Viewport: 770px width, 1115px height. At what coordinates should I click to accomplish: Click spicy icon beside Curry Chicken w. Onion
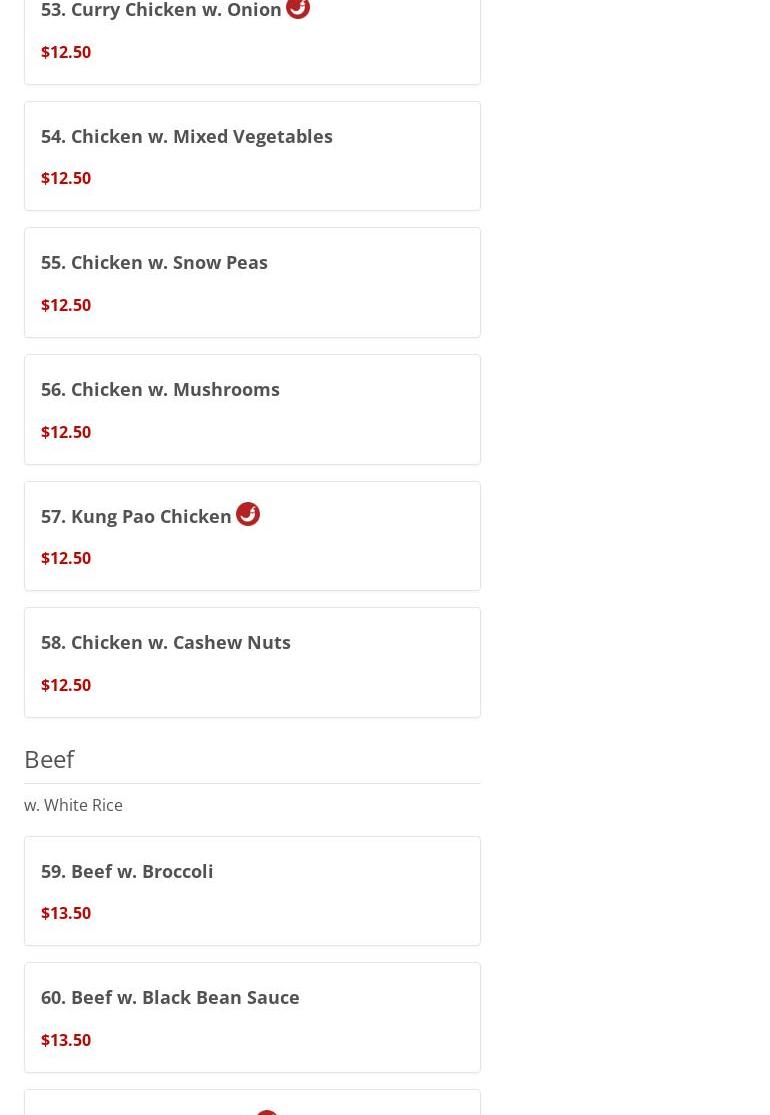point(298,8)
